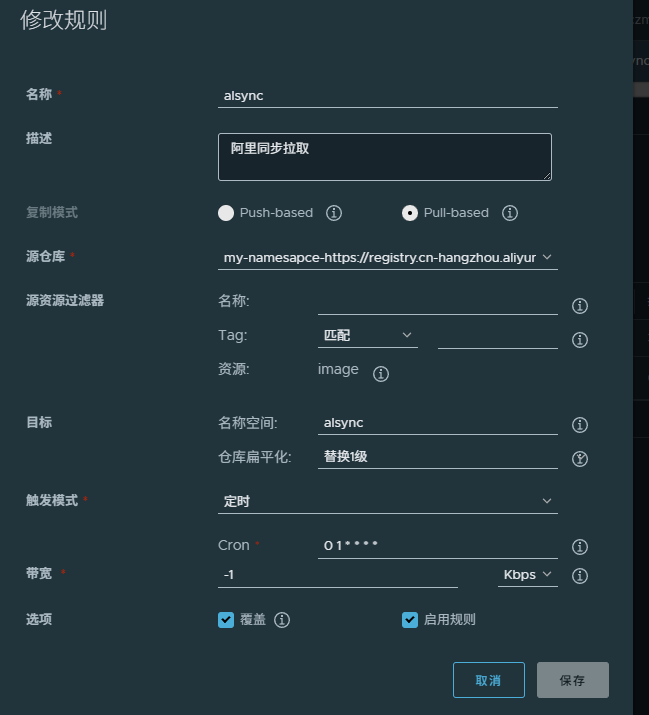Click the 名称 input field with alsync

coord(387,96)
